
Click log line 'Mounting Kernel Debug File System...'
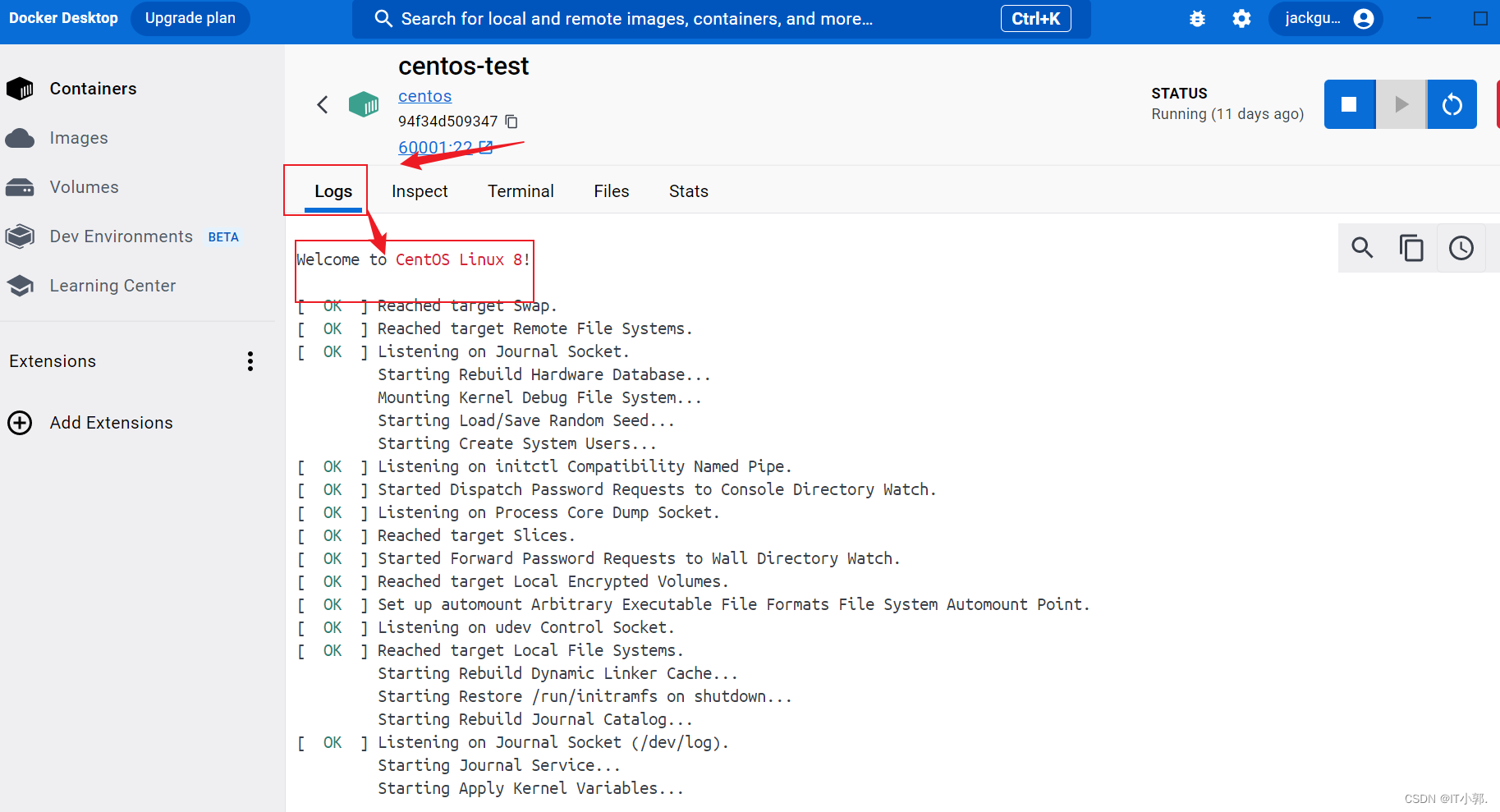(539, 397)
